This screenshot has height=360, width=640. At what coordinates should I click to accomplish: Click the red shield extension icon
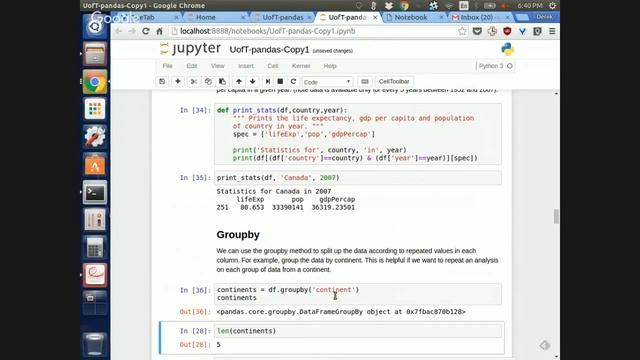coord(507,31)
